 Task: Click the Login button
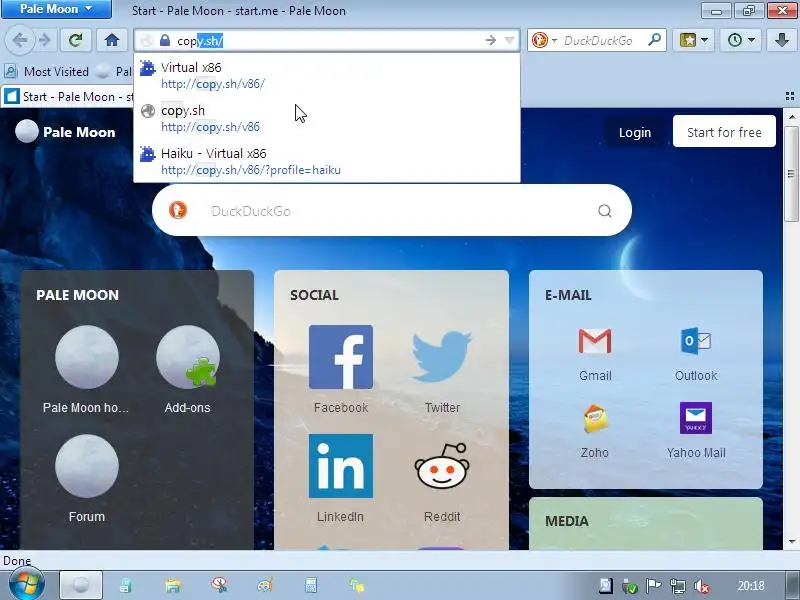(x=635, y=132)
